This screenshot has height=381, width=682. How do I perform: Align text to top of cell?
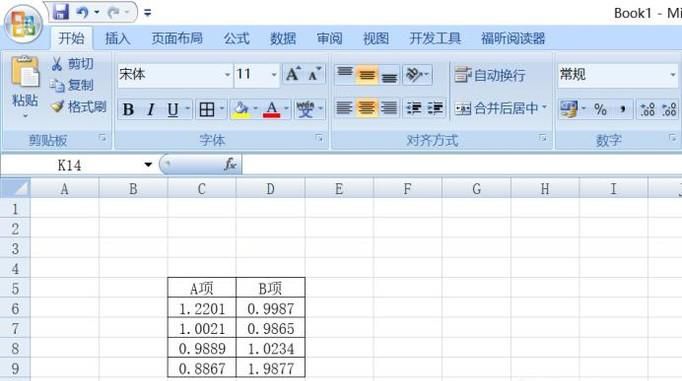pyautogui.click(x=345, y=75)
